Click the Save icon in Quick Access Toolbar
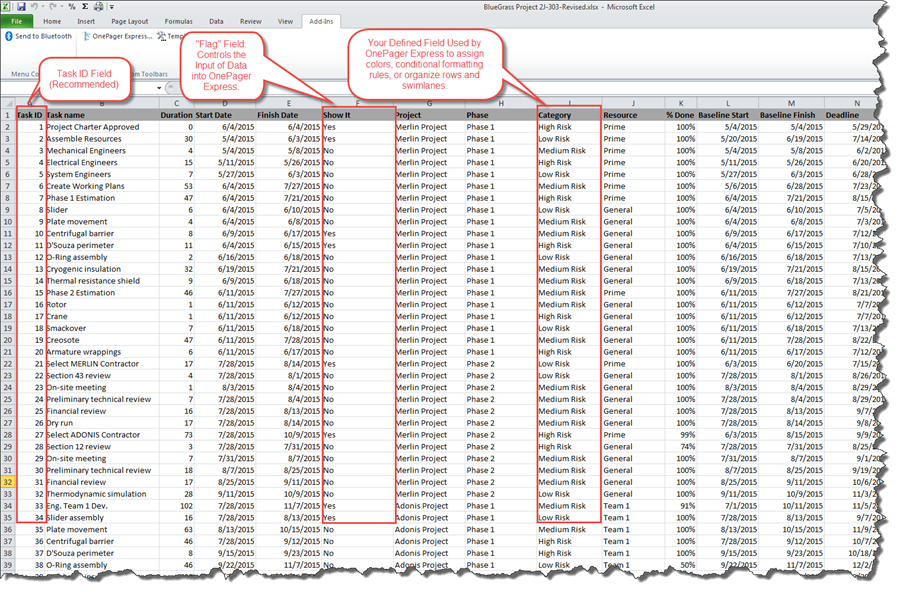This screenshot has height=592, width=900. coord(21,6)
